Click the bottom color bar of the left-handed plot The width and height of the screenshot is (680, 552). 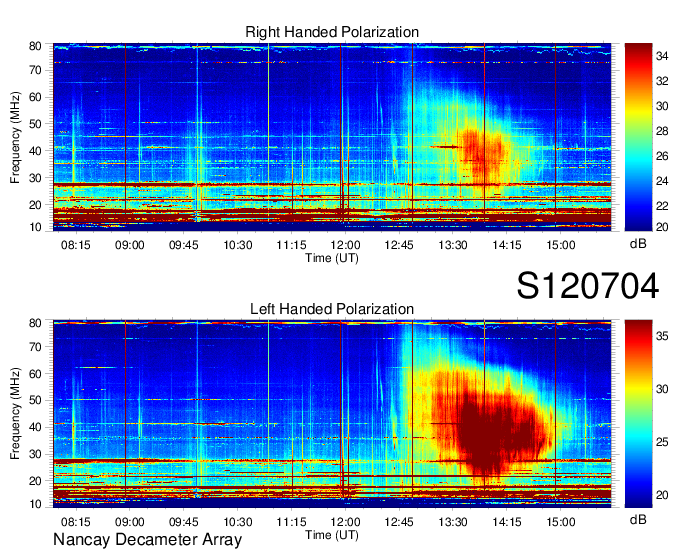(x=638, y=413)
